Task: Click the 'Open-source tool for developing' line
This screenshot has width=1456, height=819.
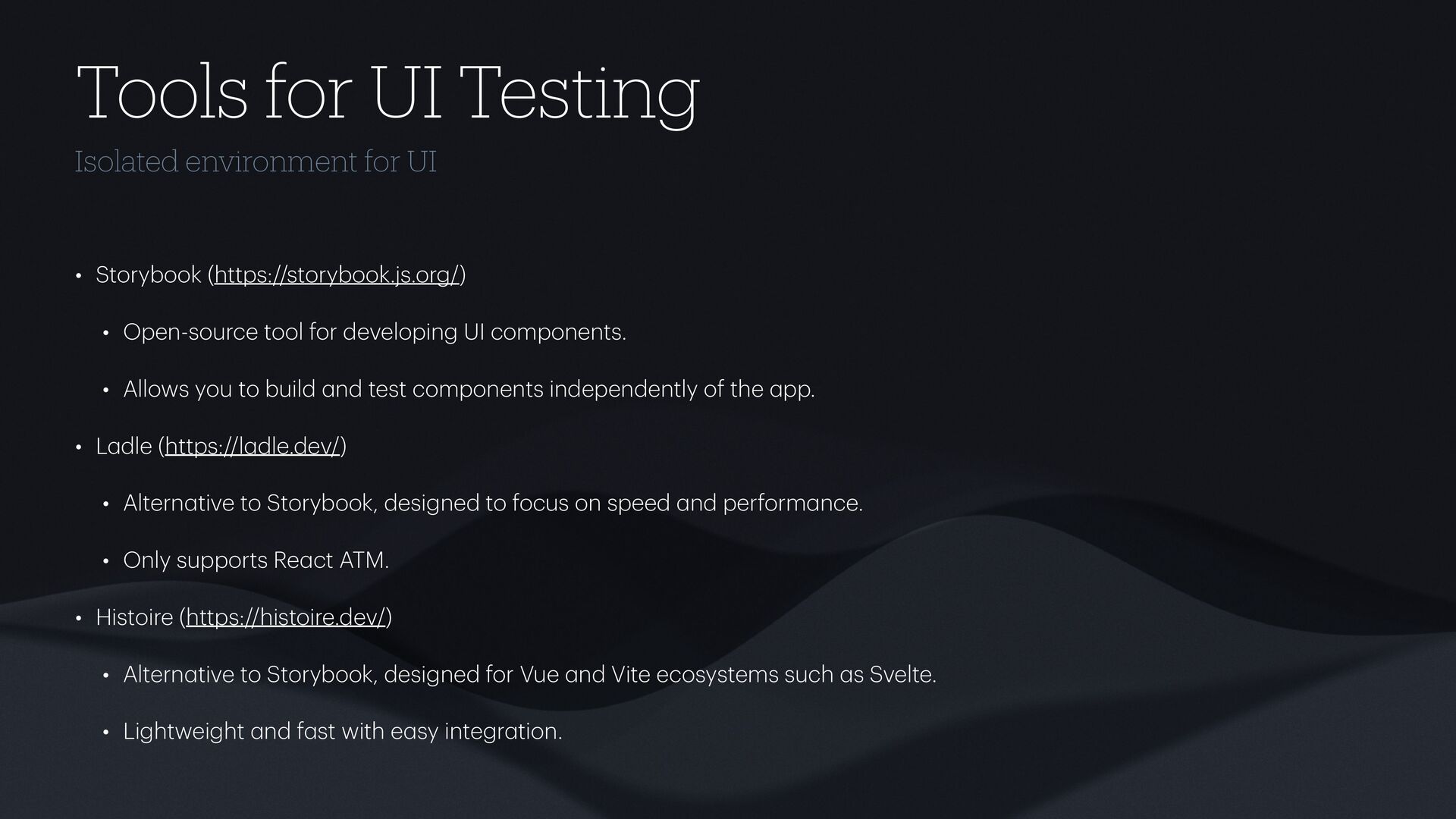Action: pyautogui.click(x=375, y=333)
